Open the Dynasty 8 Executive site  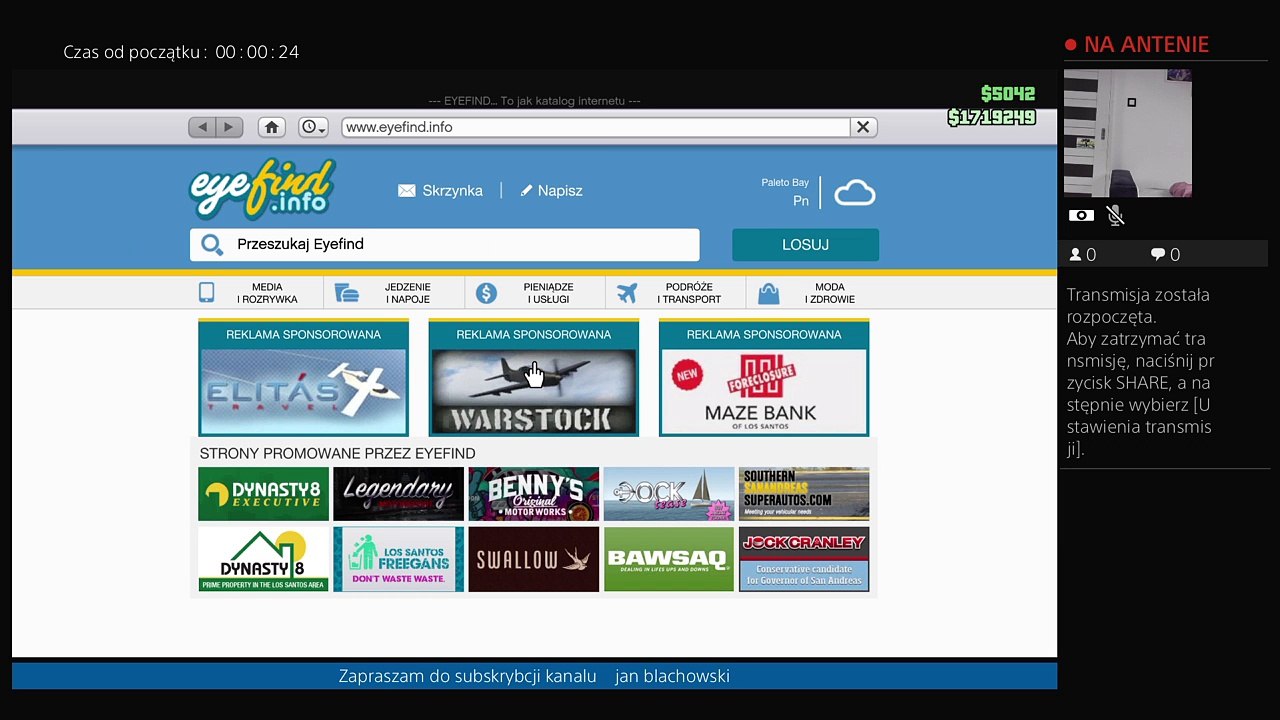tap(263, 494)
